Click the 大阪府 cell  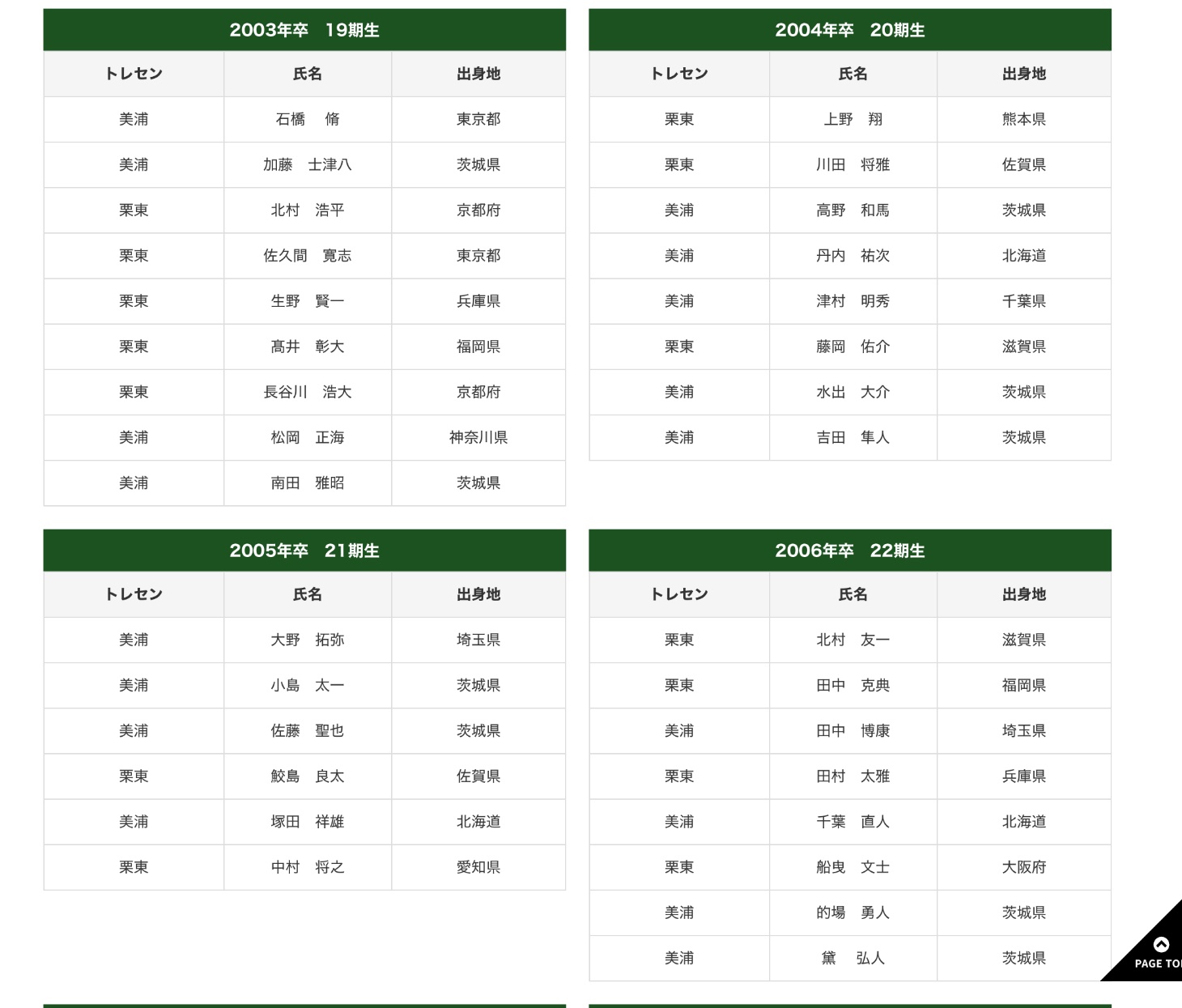click(1024, 867)
